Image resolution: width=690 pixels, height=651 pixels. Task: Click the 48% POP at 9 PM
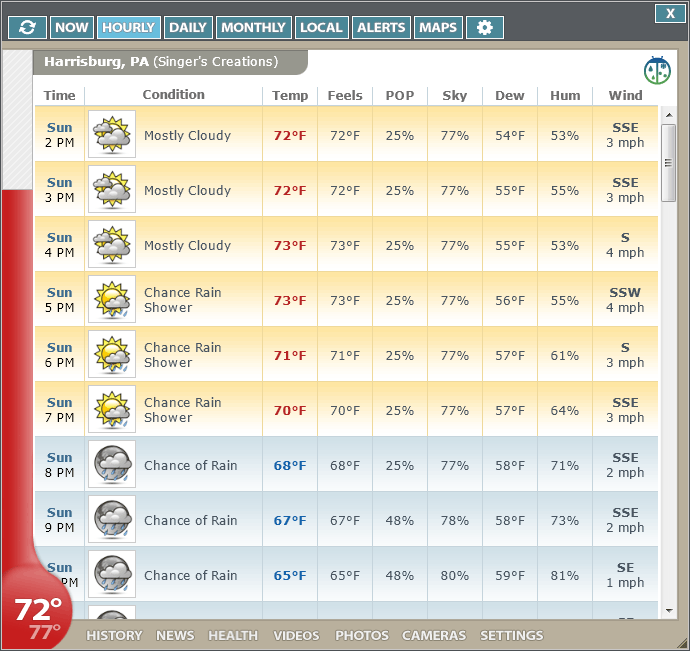(400, 520)
